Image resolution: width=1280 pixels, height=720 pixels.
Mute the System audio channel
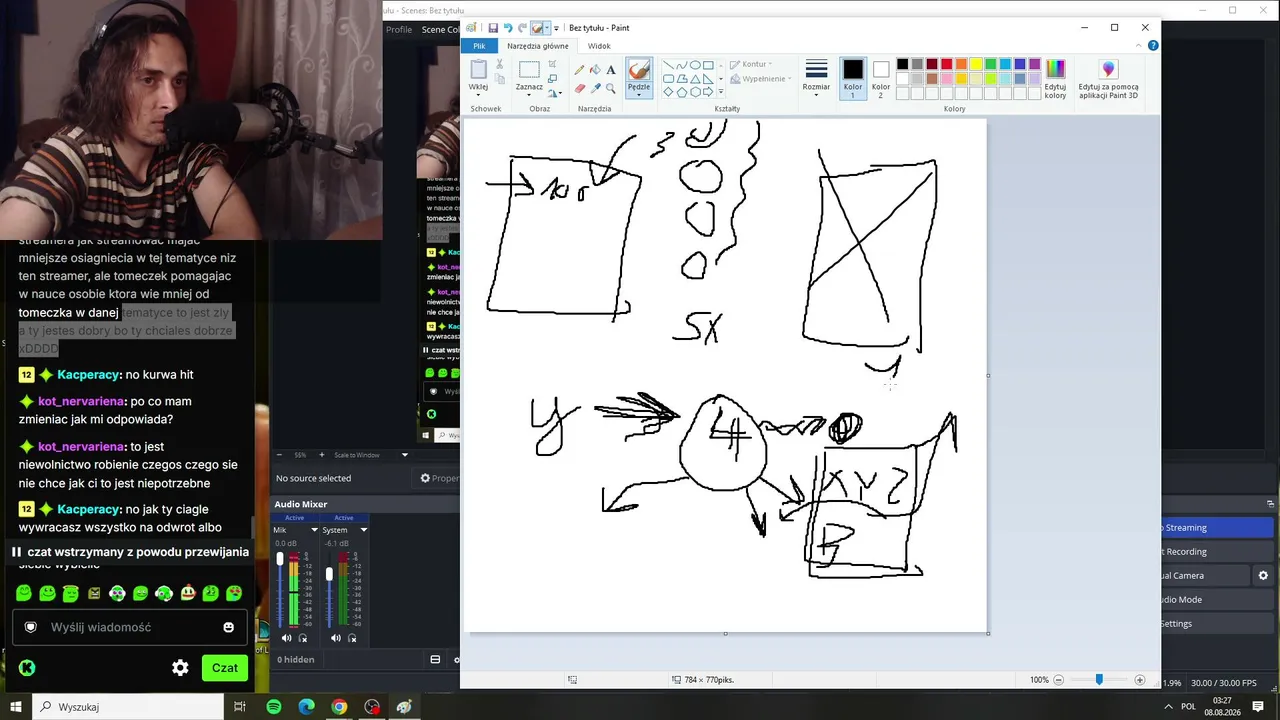336,638
